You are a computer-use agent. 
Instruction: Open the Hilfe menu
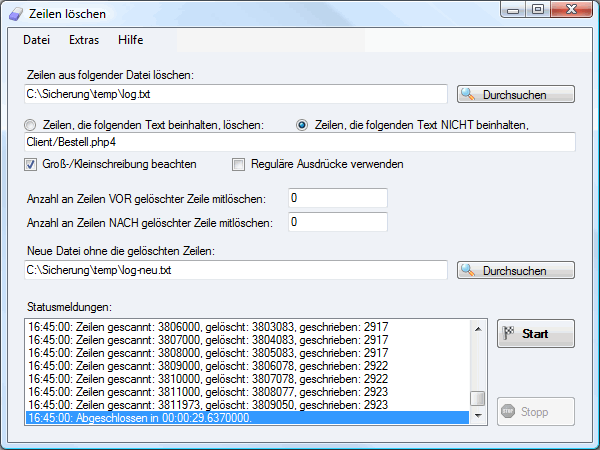pos(130,40)
